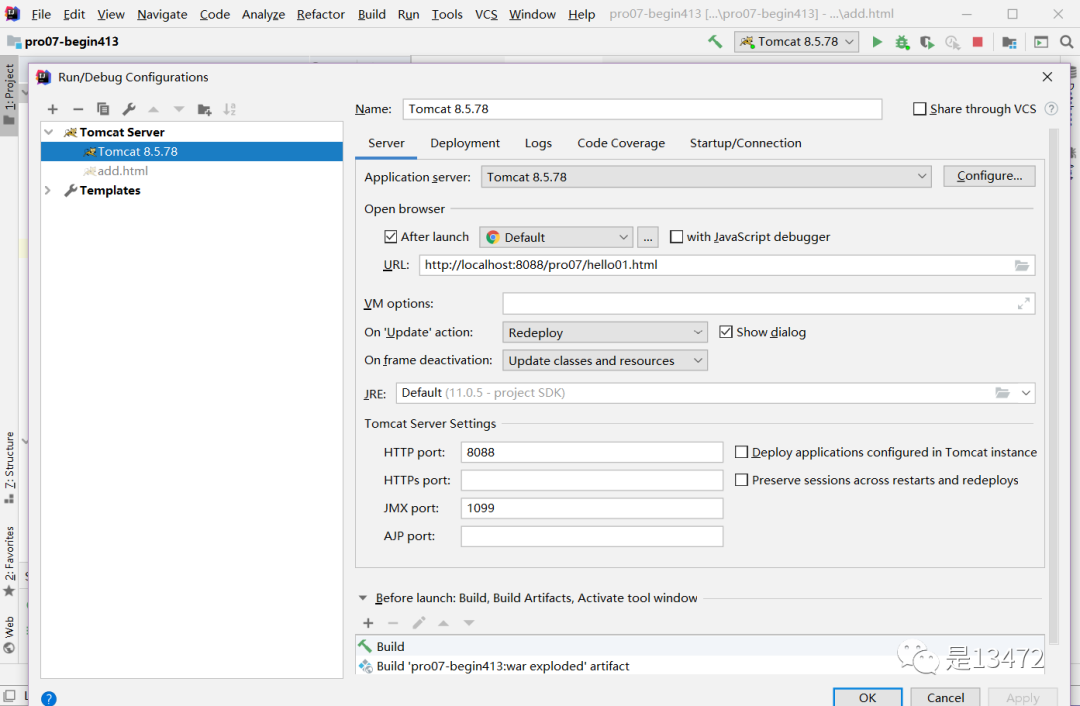Open Project Structure toolbar icon
The image size is (1080, 706).
(x=1010, y=42)
